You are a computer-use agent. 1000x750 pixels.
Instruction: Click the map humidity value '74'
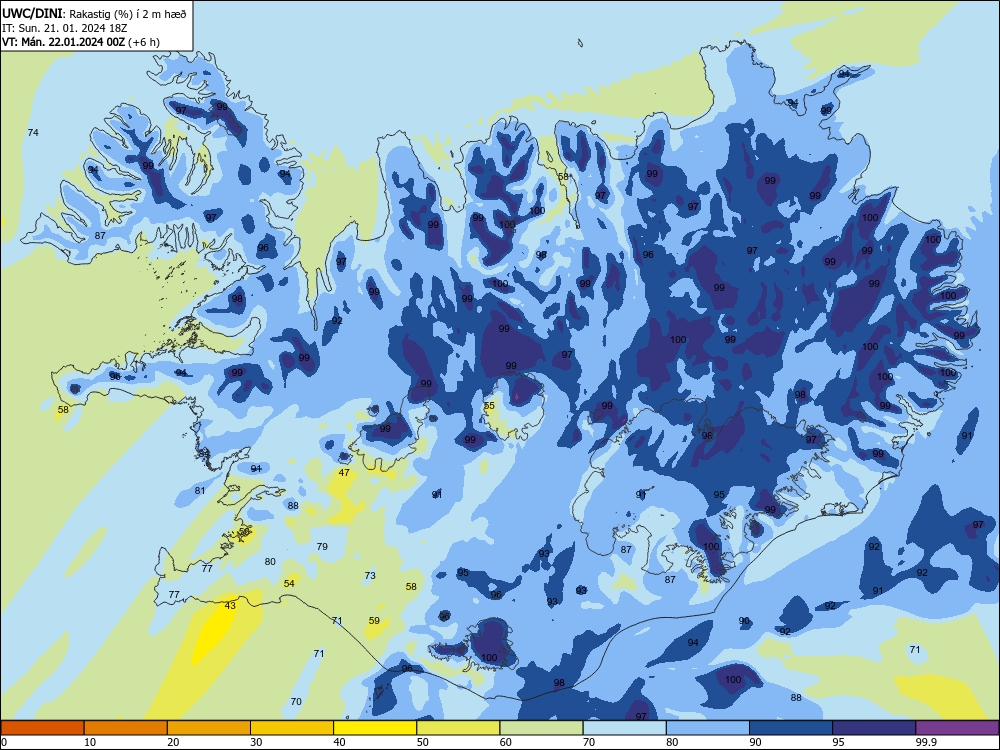33,133
